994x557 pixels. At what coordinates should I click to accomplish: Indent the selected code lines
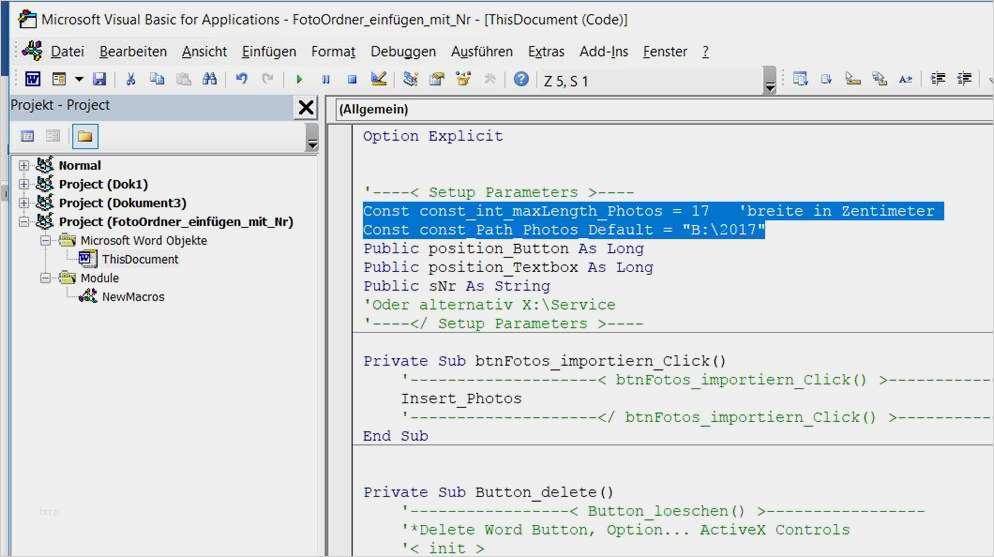[x=938, y=79]
